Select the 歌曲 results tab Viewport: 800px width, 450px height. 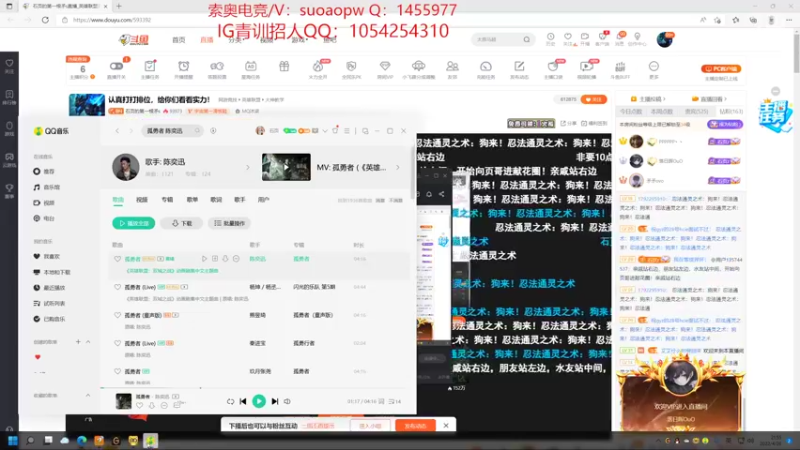pos(118,199)
